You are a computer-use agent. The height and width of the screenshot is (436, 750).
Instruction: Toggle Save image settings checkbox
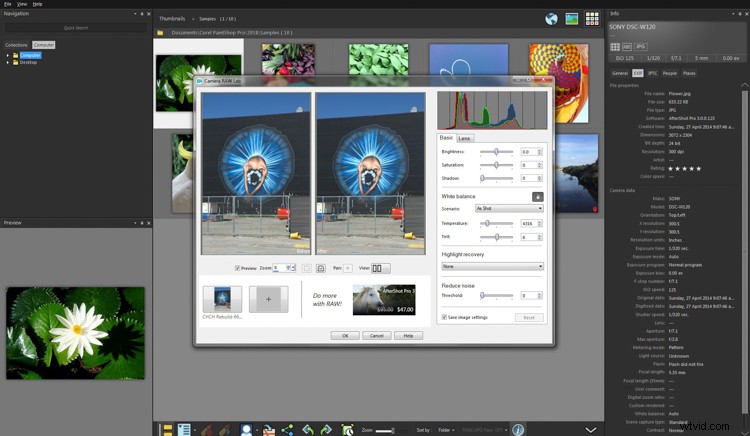444,317
